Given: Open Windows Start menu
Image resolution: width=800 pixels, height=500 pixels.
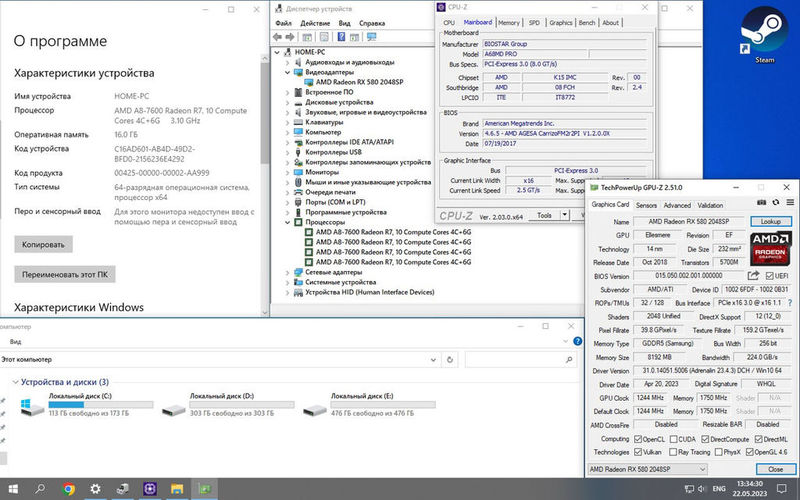Looking at the screenshot, I should coord(13,489).
